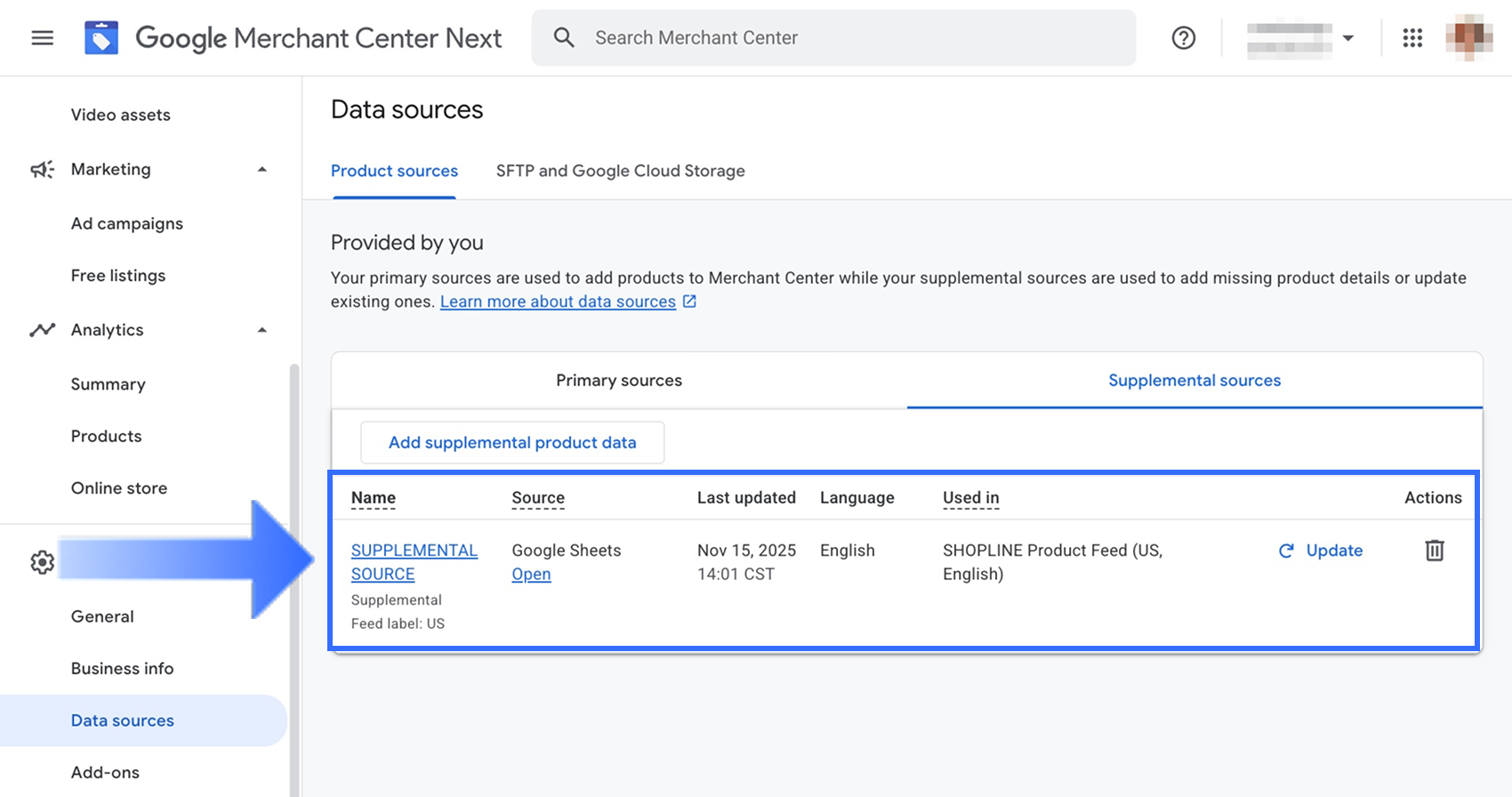The height and width of the screenshot is (797, 1512).
Task: Switch to SFTP and Google Cloud Storage tab
Action: [620, 171]
